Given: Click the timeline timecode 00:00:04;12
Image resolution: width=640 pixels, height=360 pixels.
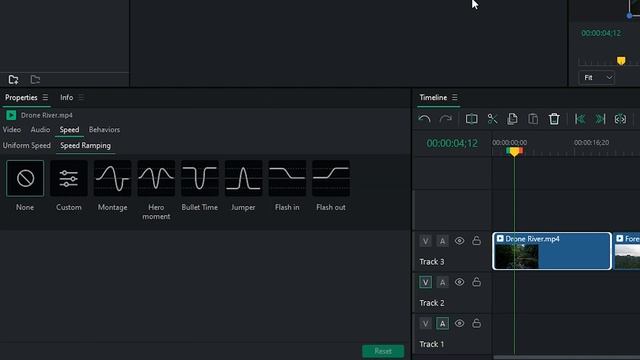Looking at the screenshot, I should [452, 143].
